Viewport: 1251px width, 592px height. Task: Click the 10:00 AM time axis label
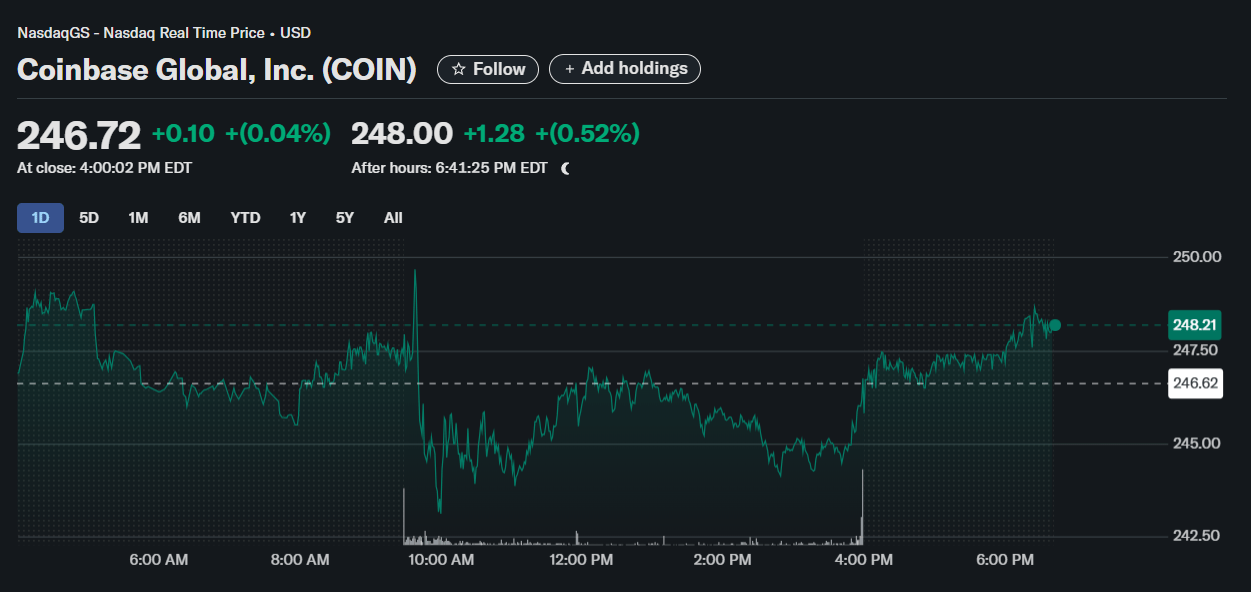[x=441, y=560]
